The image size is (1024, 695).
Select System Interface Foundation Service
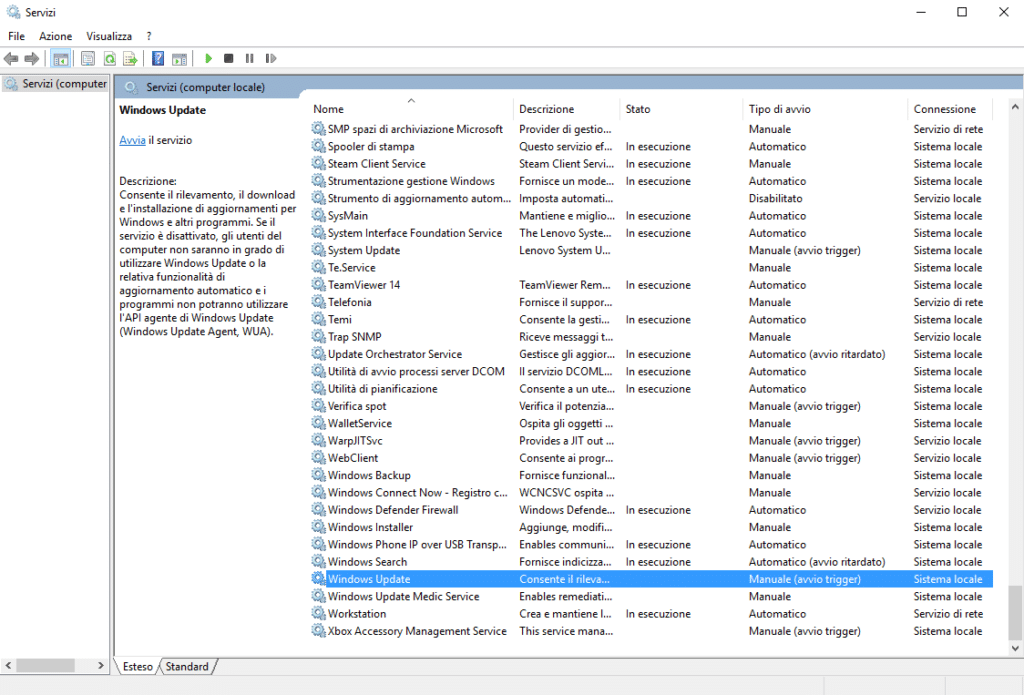[x=652, y=233]
